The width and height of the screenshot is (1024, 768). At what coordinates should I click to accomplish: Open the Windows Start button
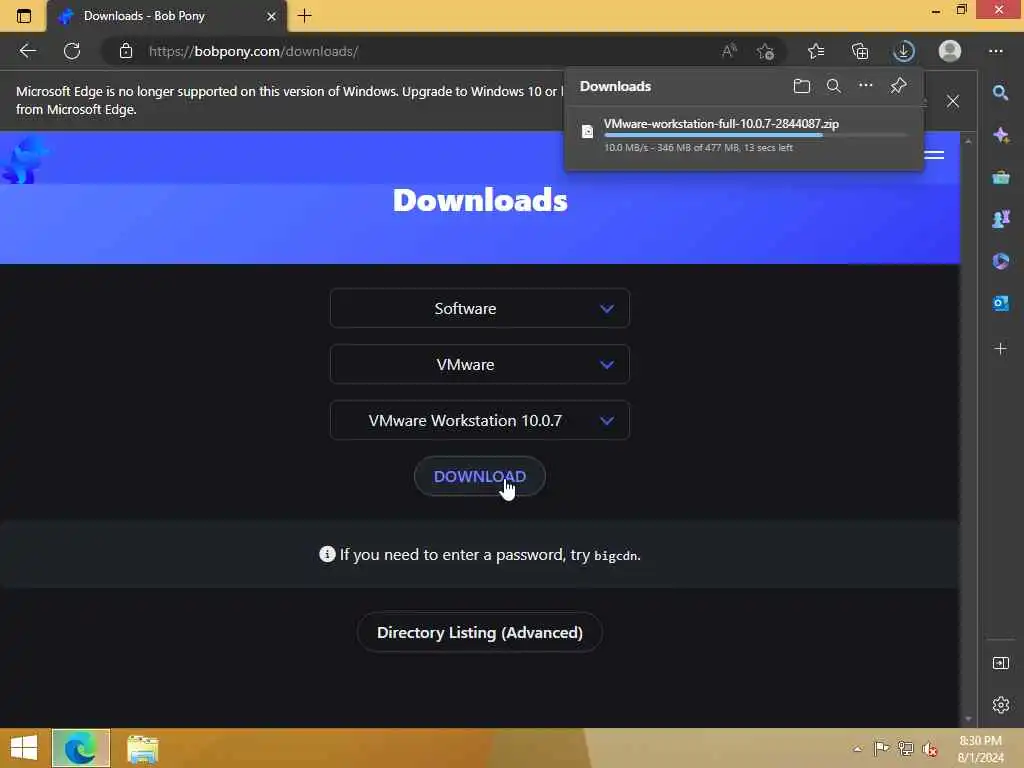[24, 748]
